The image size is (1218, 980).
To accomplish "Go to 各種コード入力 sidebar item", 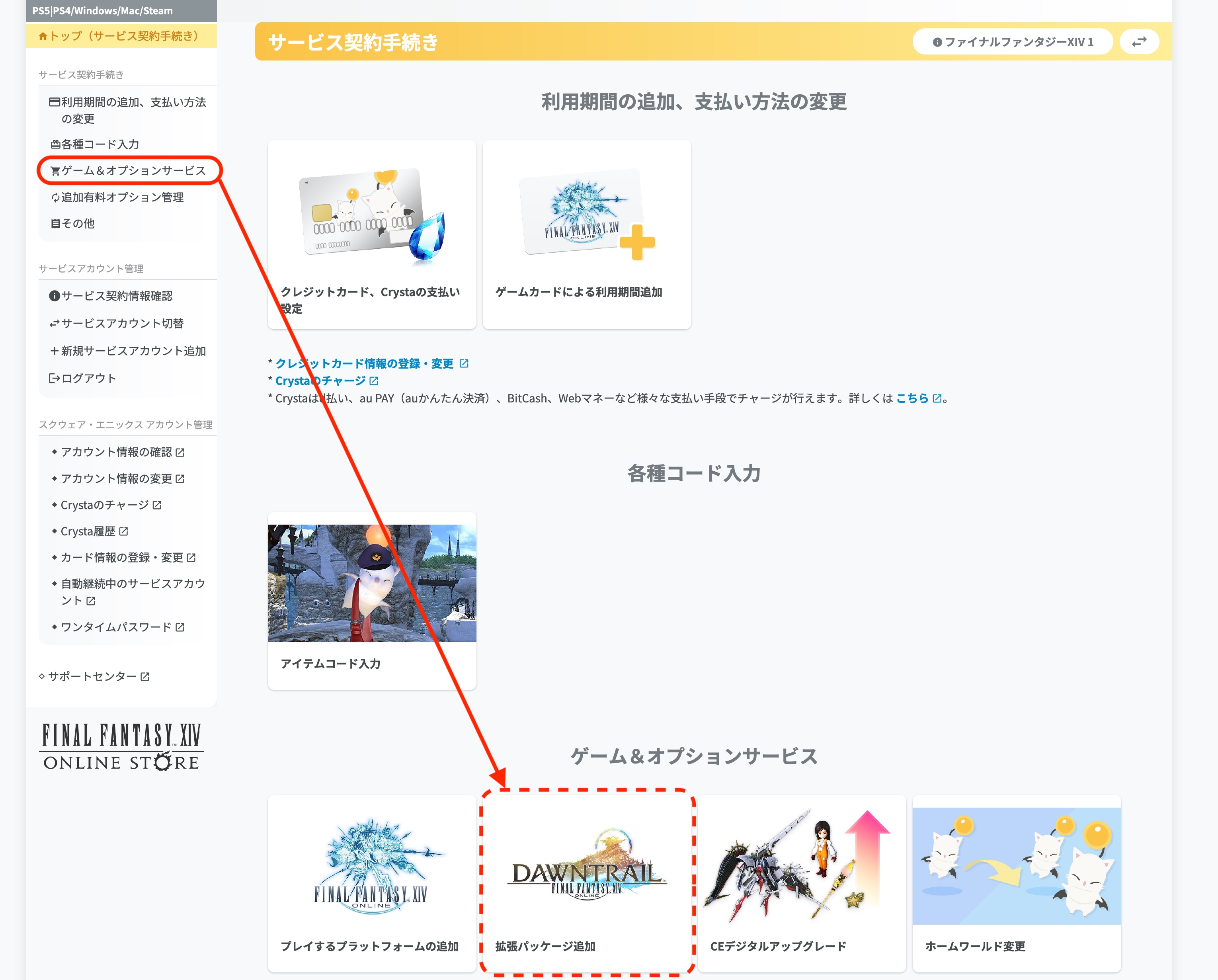I will click(x=100, y=144).
